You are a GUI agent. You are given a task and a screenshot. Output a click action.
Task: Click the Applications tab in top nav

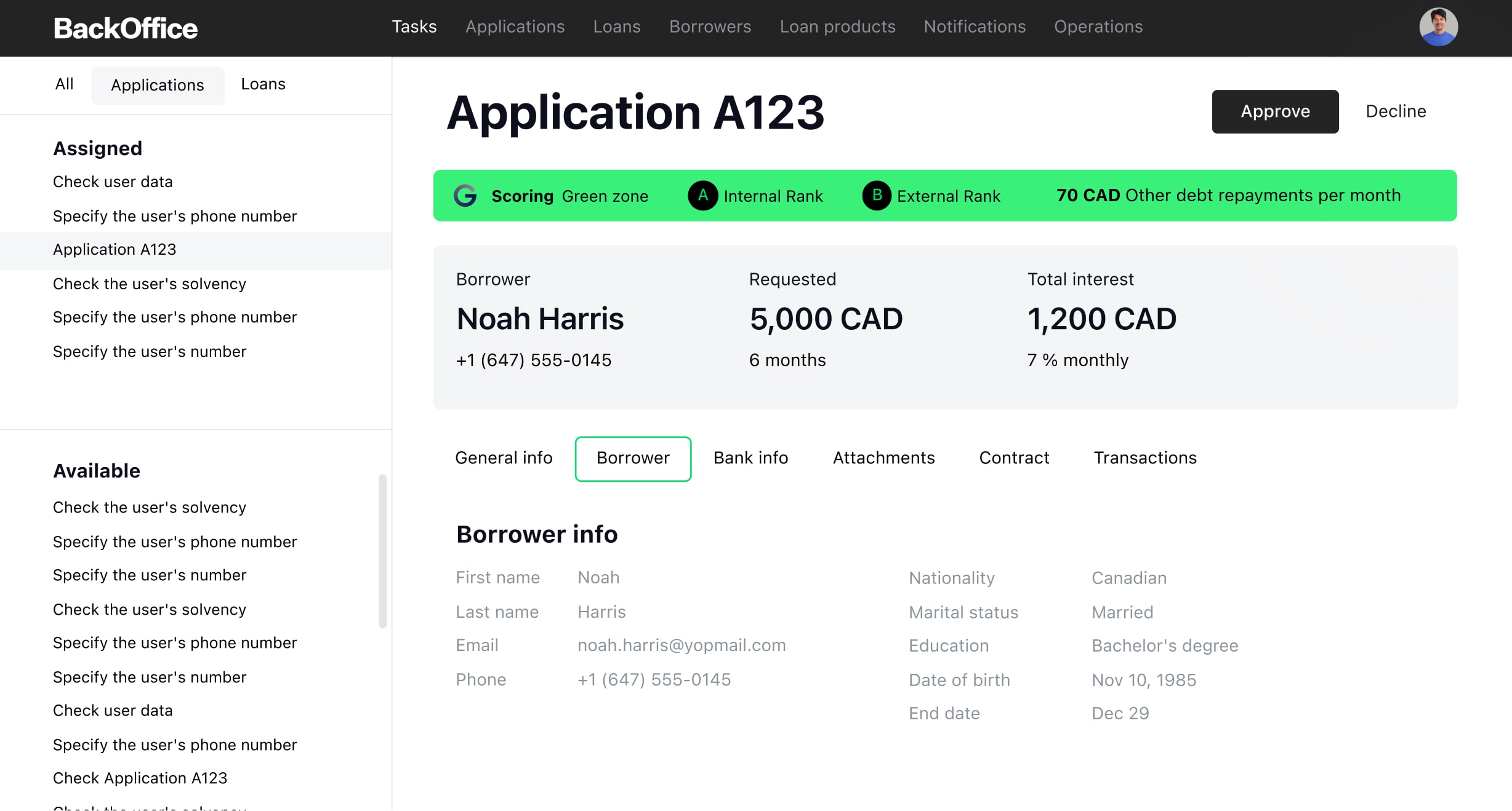[515, 27]
